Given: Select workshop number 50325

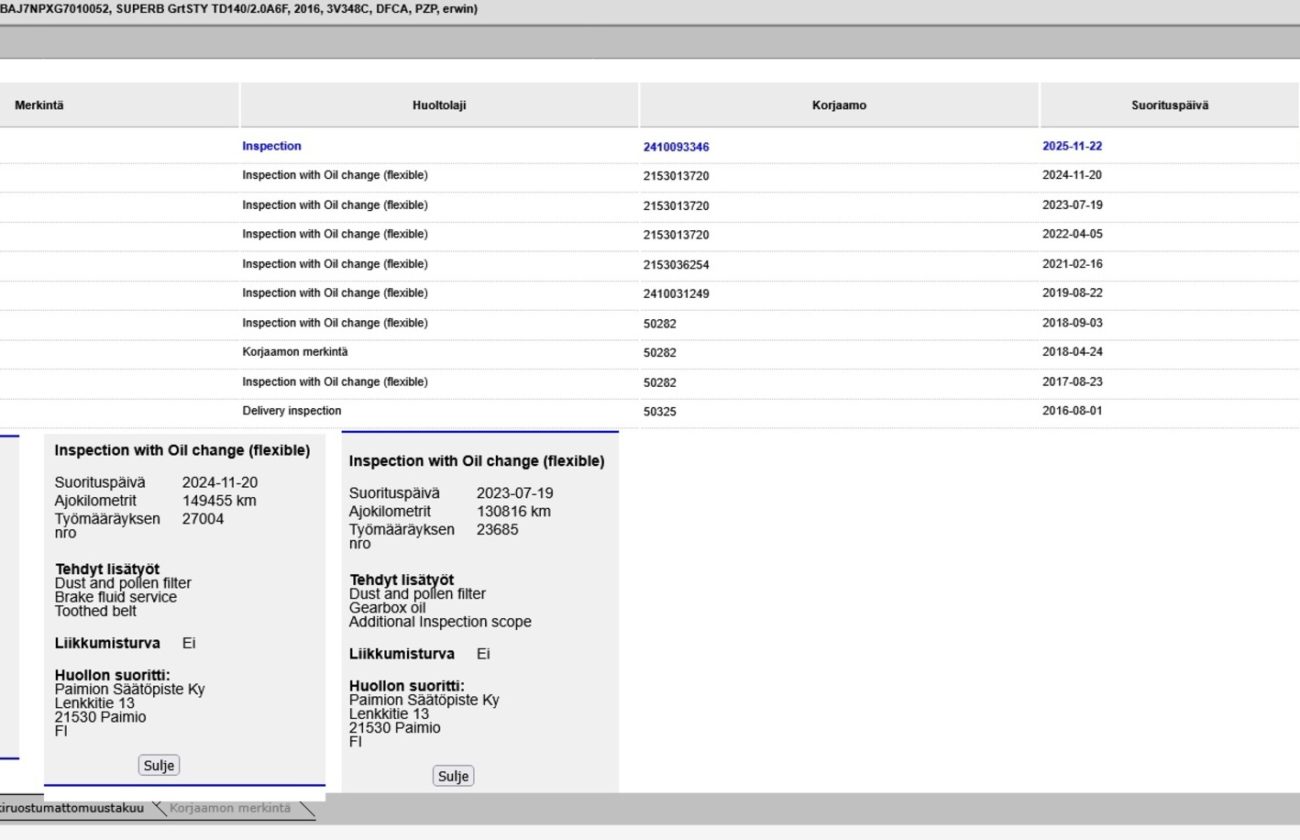Looking at the screenshot, I should click(x=660, y=411).
